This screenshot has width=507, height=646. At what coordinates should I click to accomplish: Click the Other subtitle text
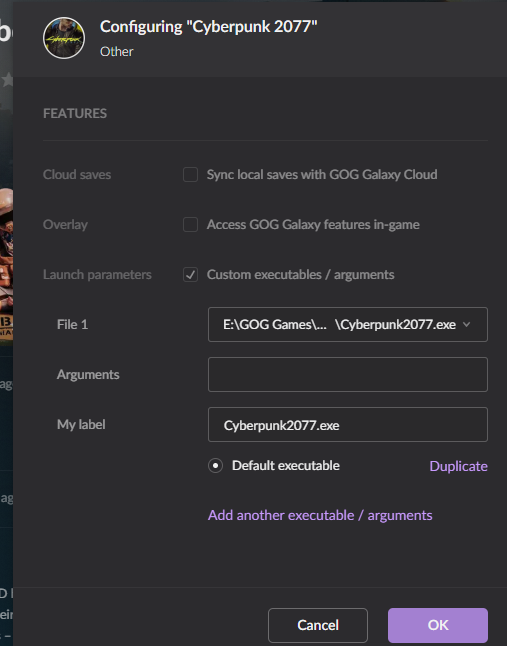(117, 51)
